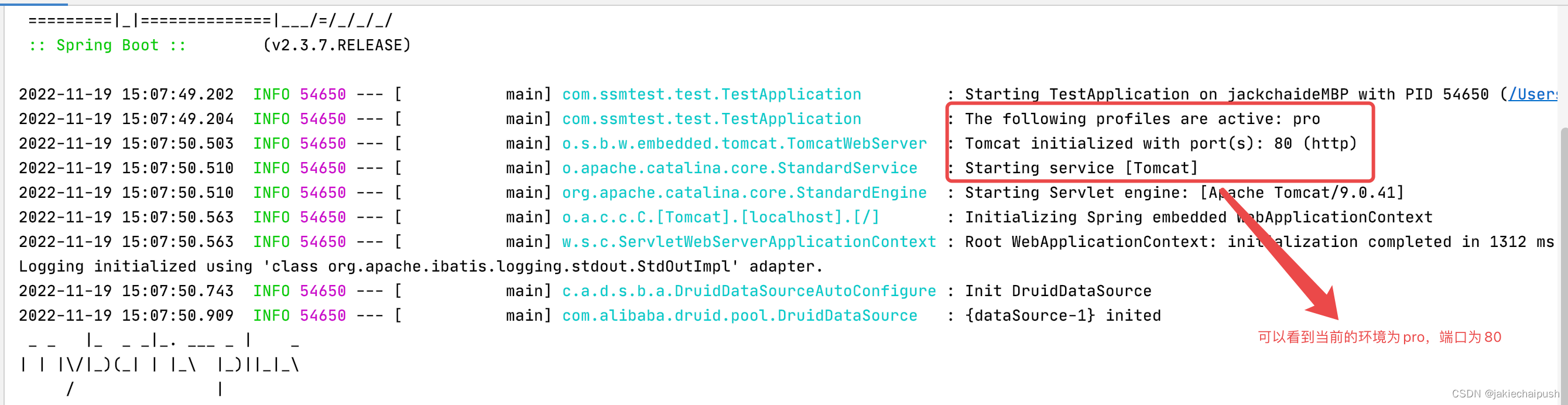
Task: Click the ':: Spring Boot ::' banner text
Action: 107,45
